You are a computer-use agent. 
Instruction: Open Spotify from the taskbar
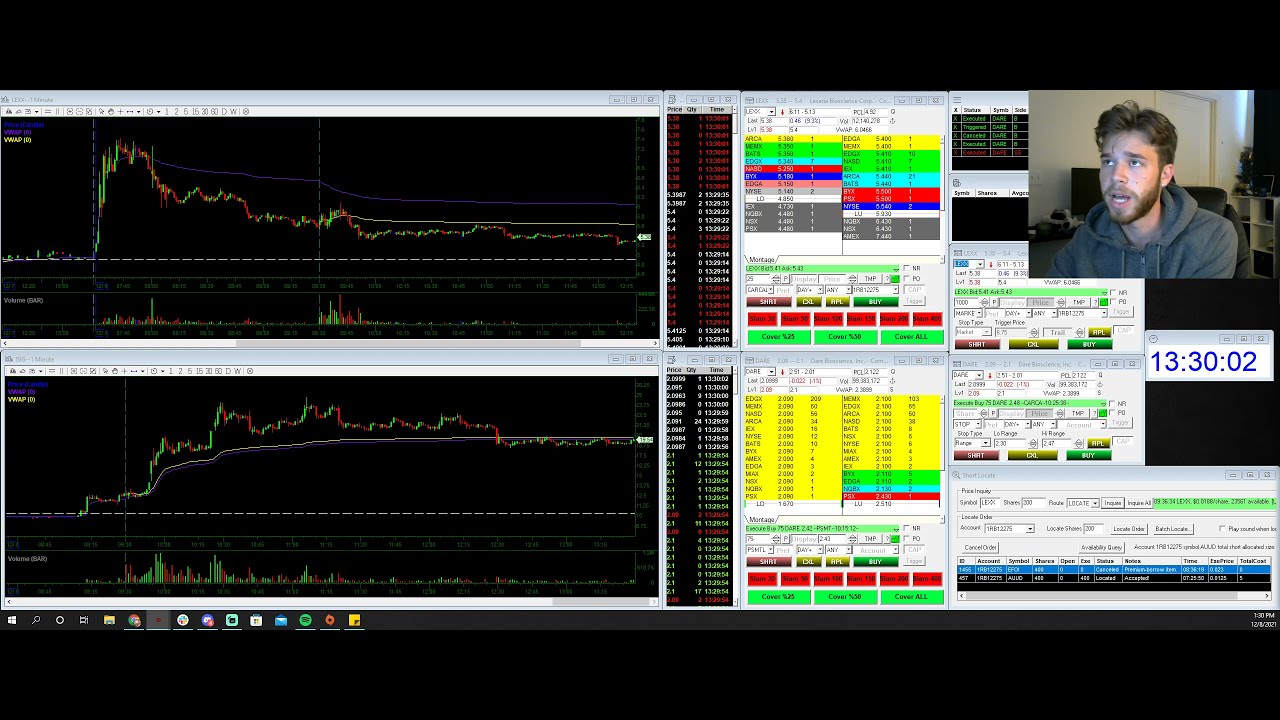(305, 620)
